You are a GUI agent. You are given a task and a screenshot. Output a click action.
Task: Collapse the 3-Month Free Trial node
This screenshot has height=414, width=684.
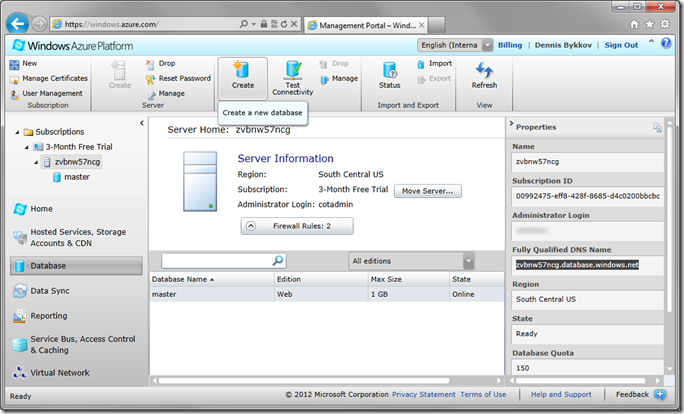tap(27, 147)
